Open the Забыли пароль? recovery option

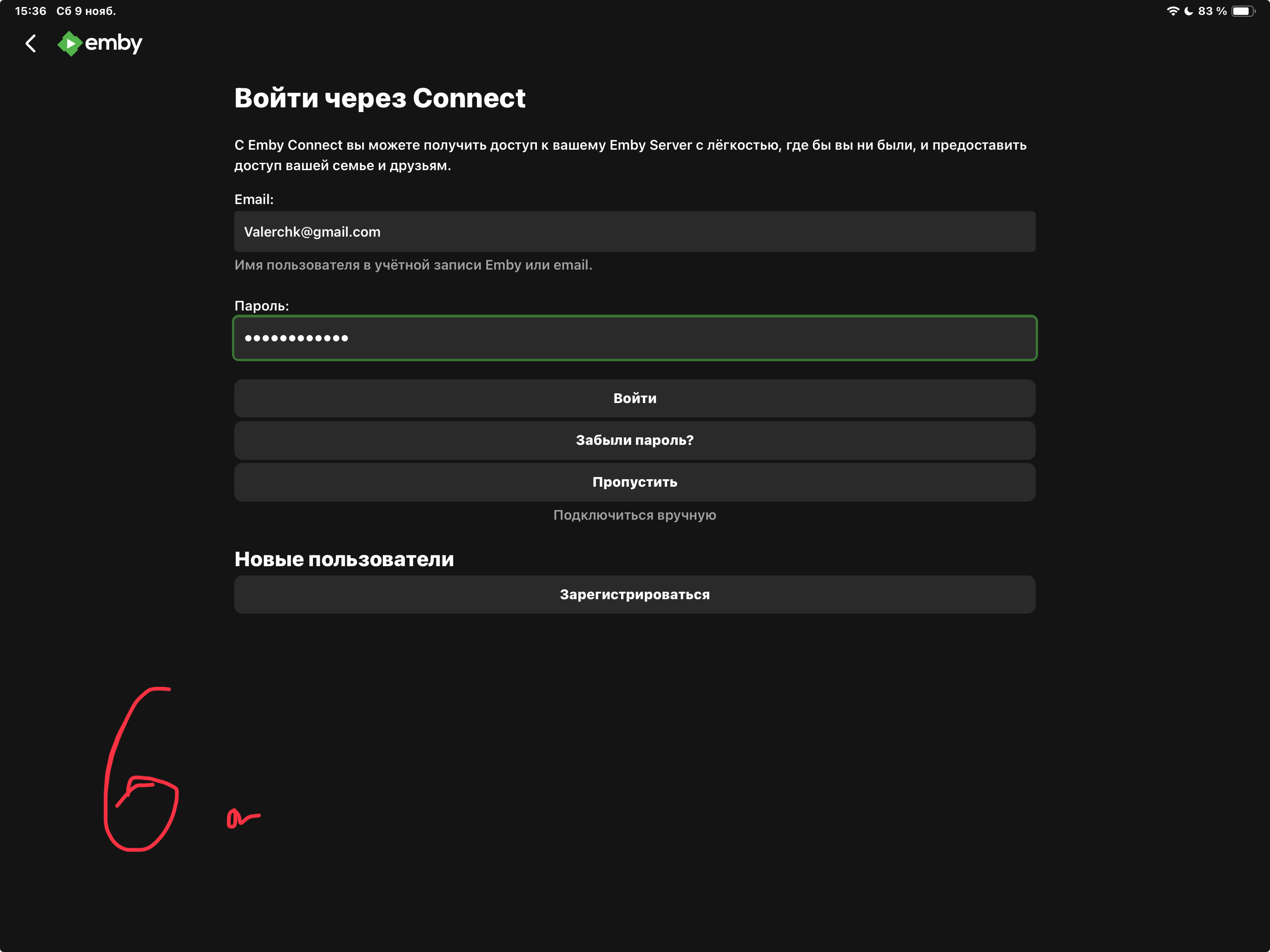(x=635, y=440)
